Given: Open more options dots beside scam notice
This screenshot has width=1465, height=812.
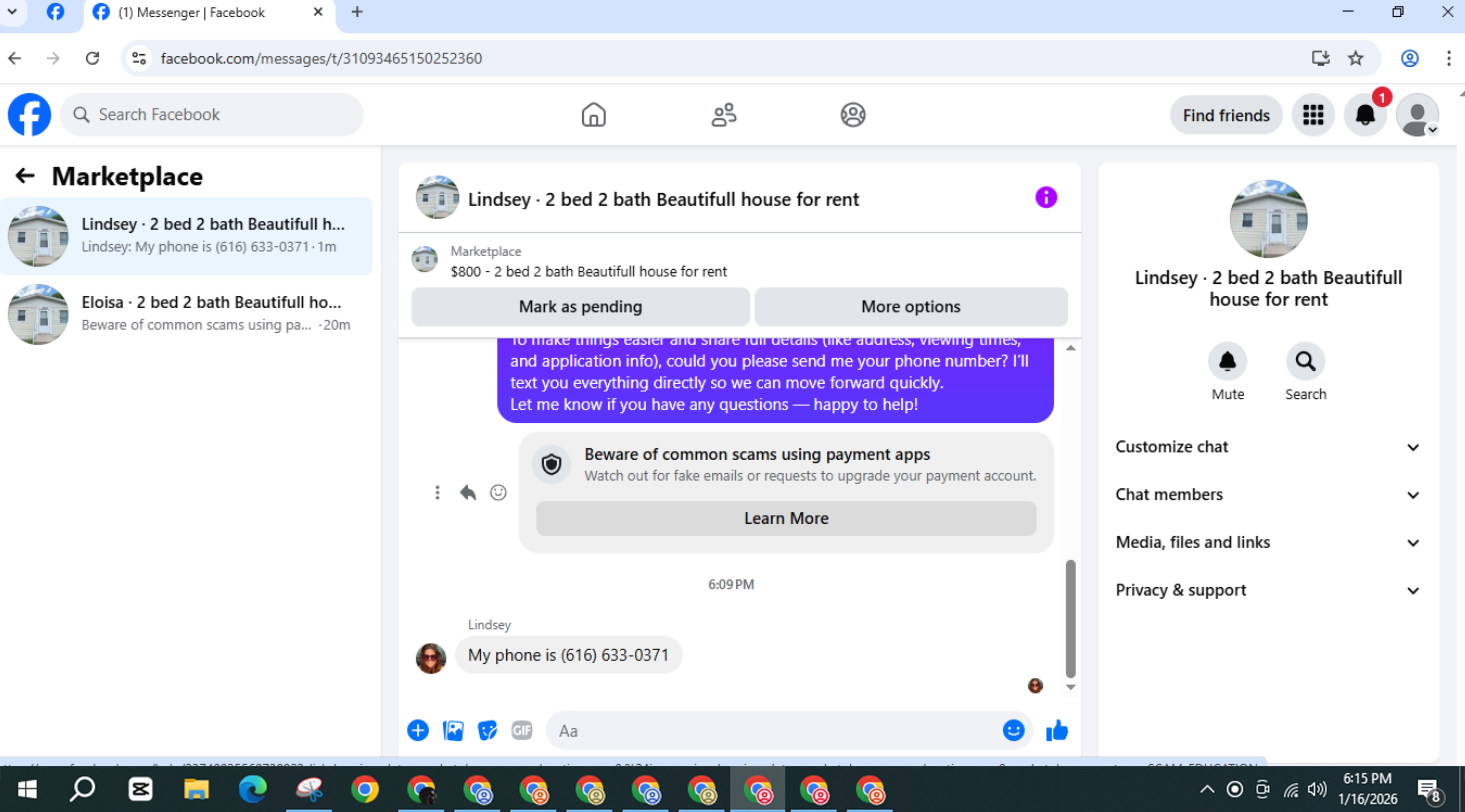Looking at the screenshot, I should [437, 492].
